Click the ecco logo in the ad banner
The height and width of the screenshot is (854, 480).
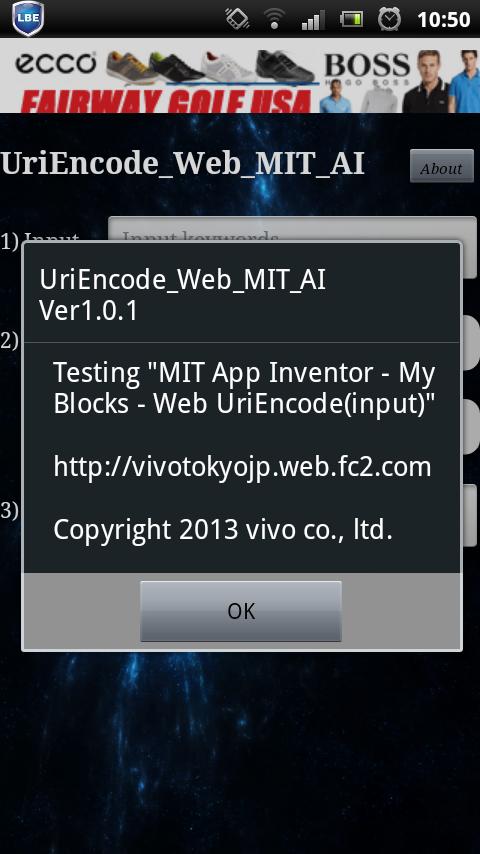56,64
